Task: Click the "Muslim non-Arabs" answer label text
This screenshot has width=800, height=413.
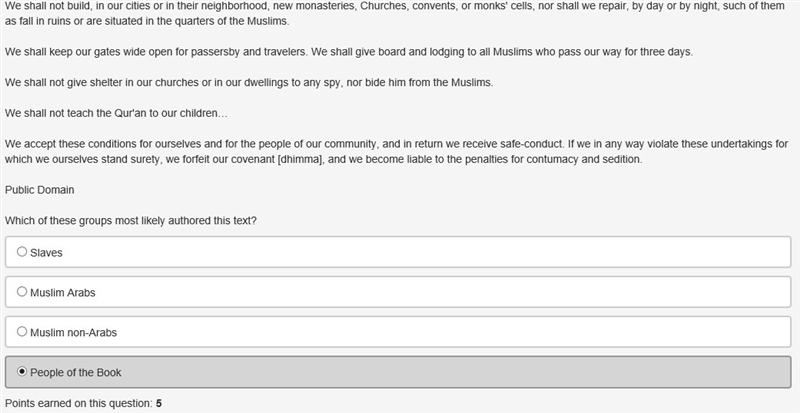Action: (73, 333)
